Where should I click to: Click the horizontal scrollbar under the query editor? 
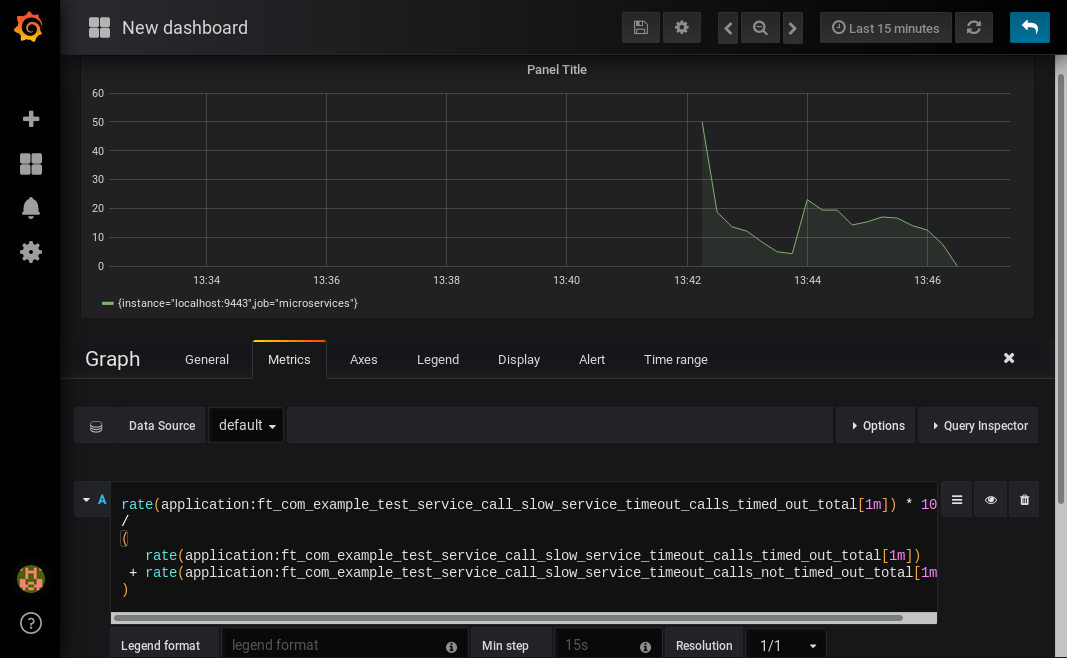click(x=508, y=618)
